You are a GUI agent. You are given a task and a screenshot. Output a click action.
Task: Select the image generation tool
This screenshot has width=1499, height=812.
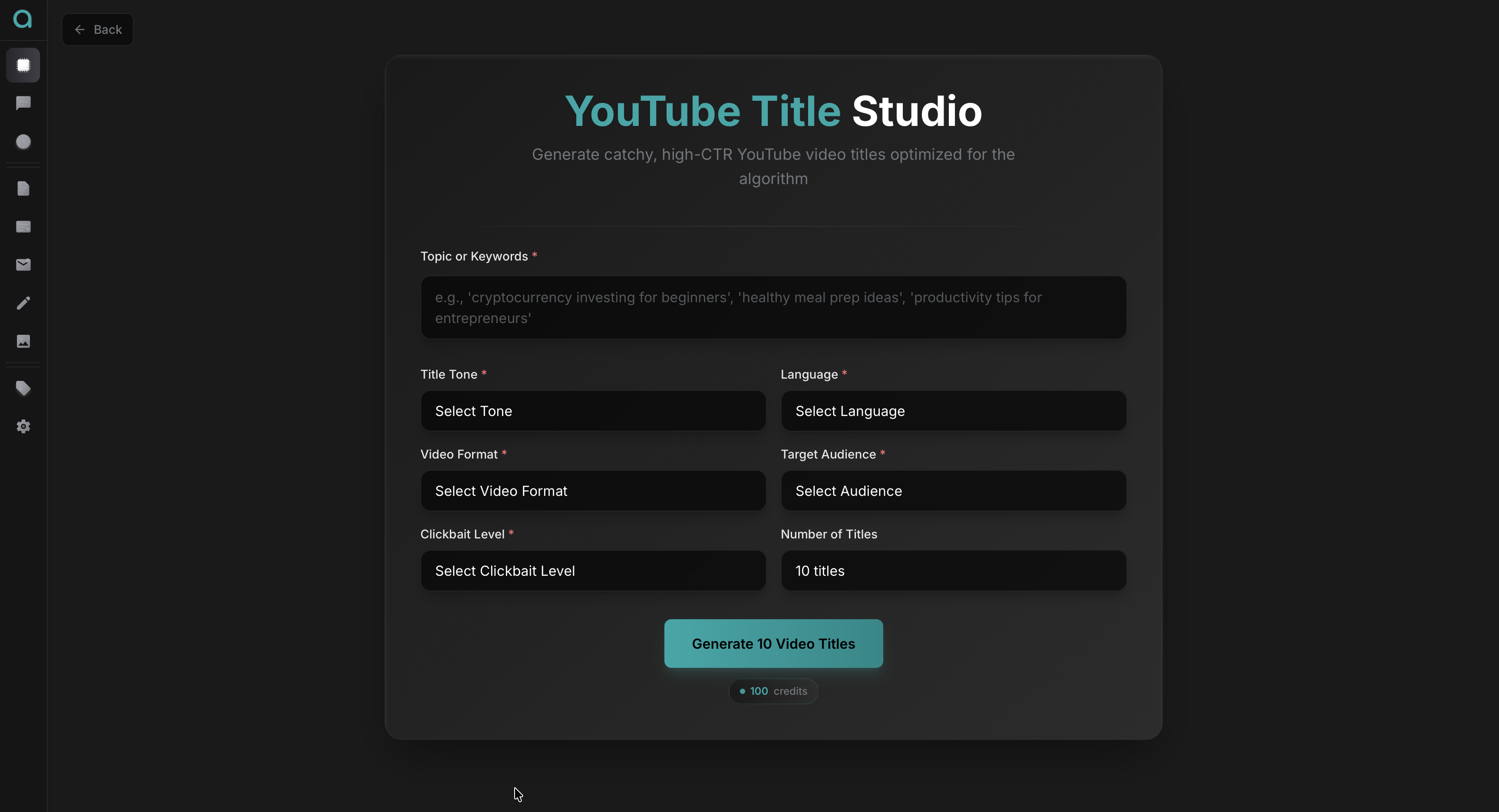click(23, 342)
